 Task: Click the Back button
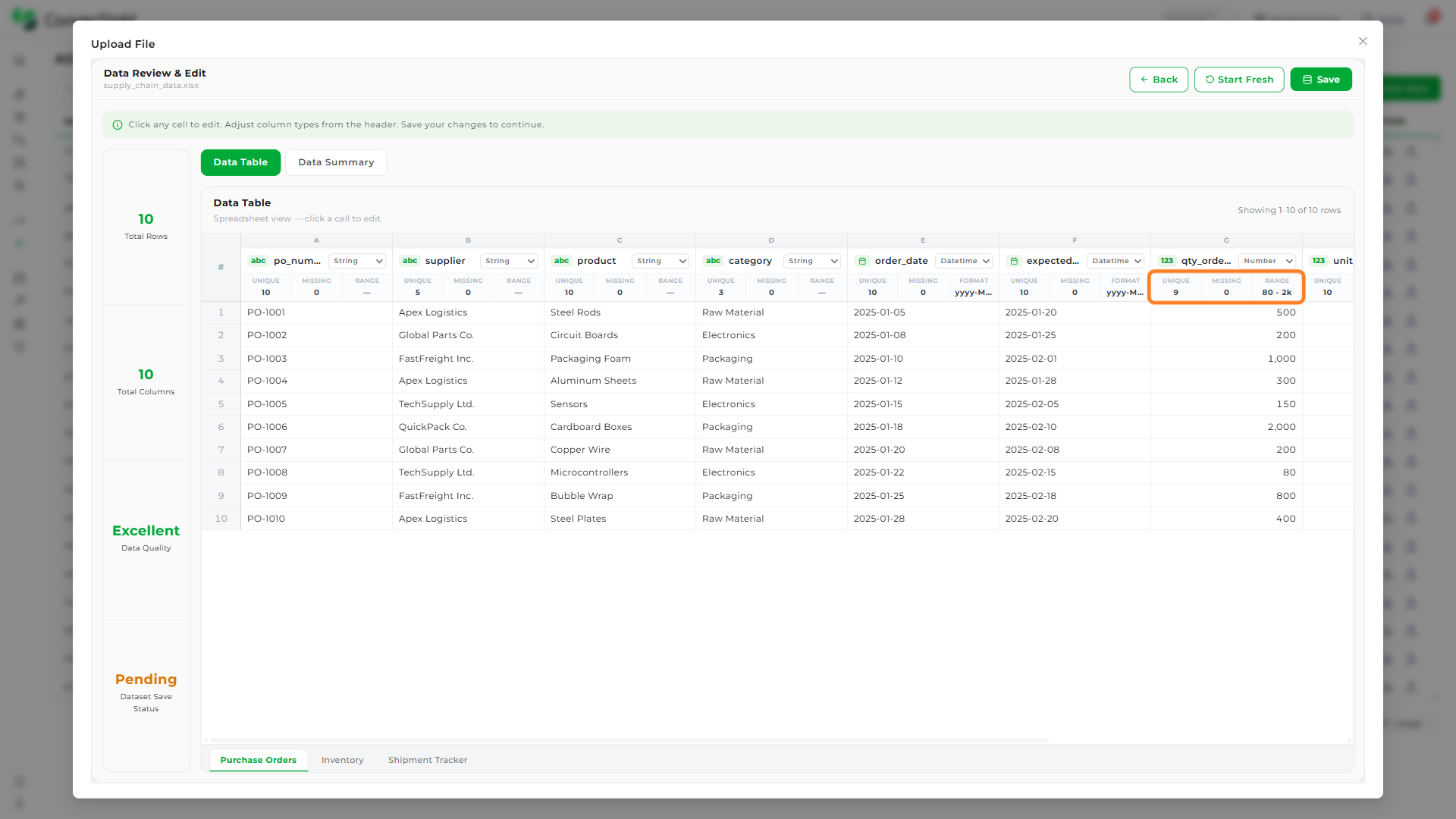[1159, 80]
